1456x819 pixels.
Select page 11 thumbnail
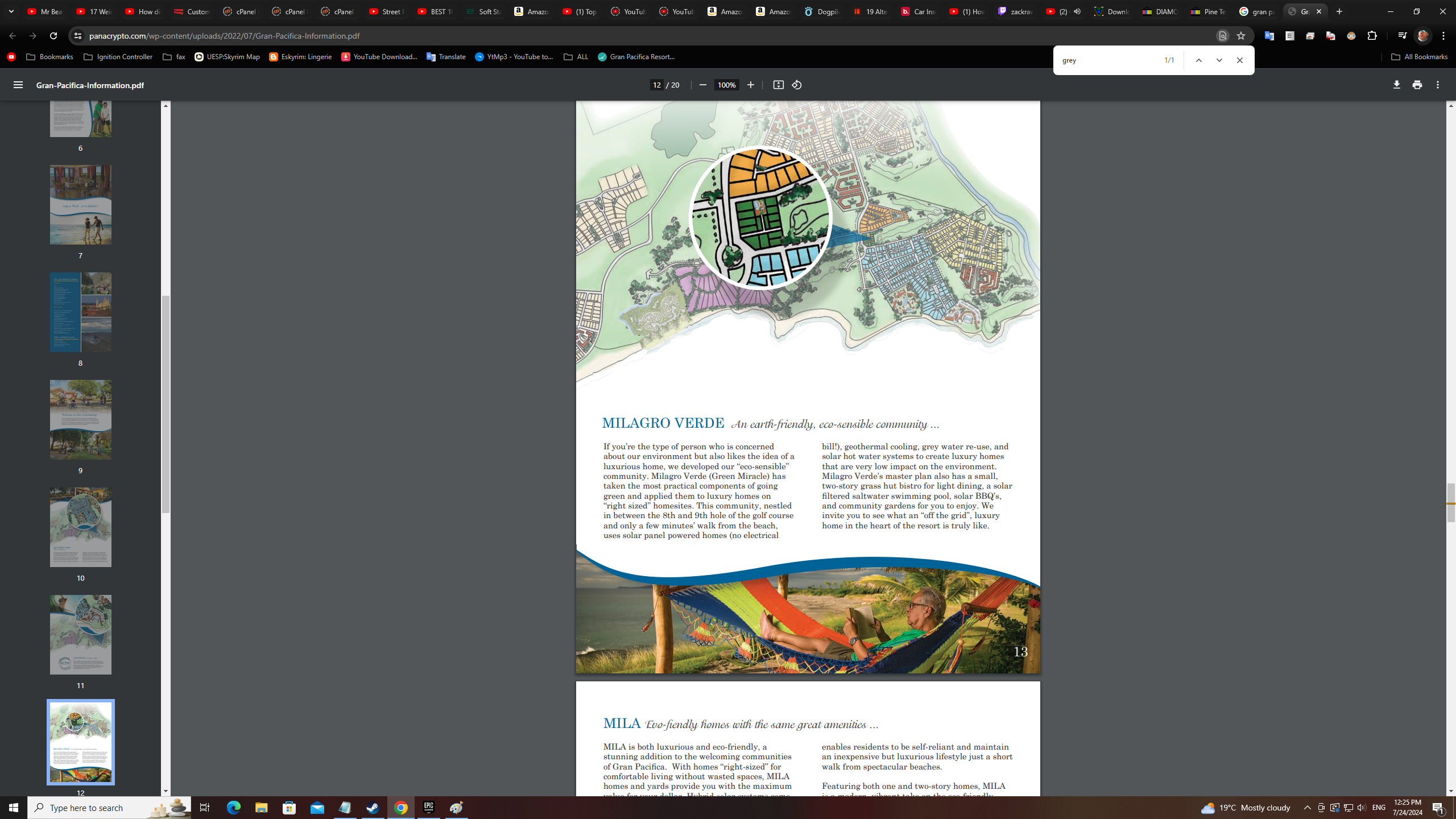tap(80, 635)
